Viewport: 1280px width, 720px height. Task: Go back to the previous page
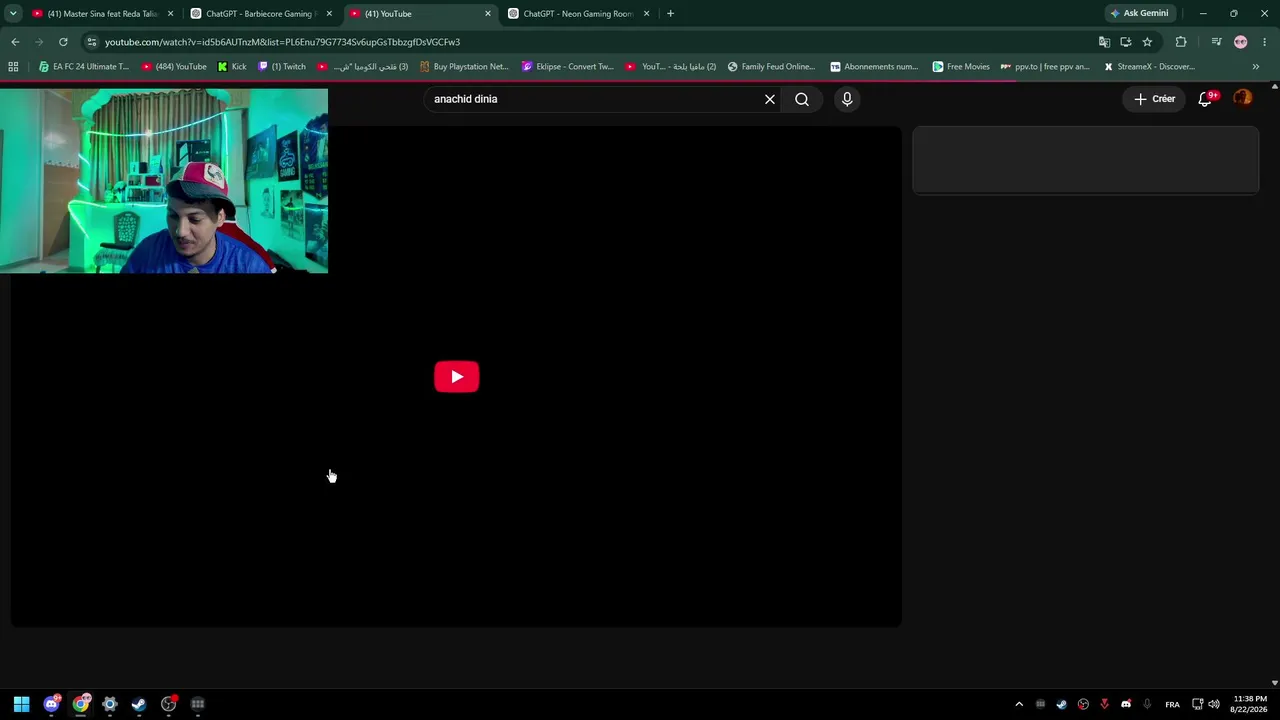click(15, 42)
